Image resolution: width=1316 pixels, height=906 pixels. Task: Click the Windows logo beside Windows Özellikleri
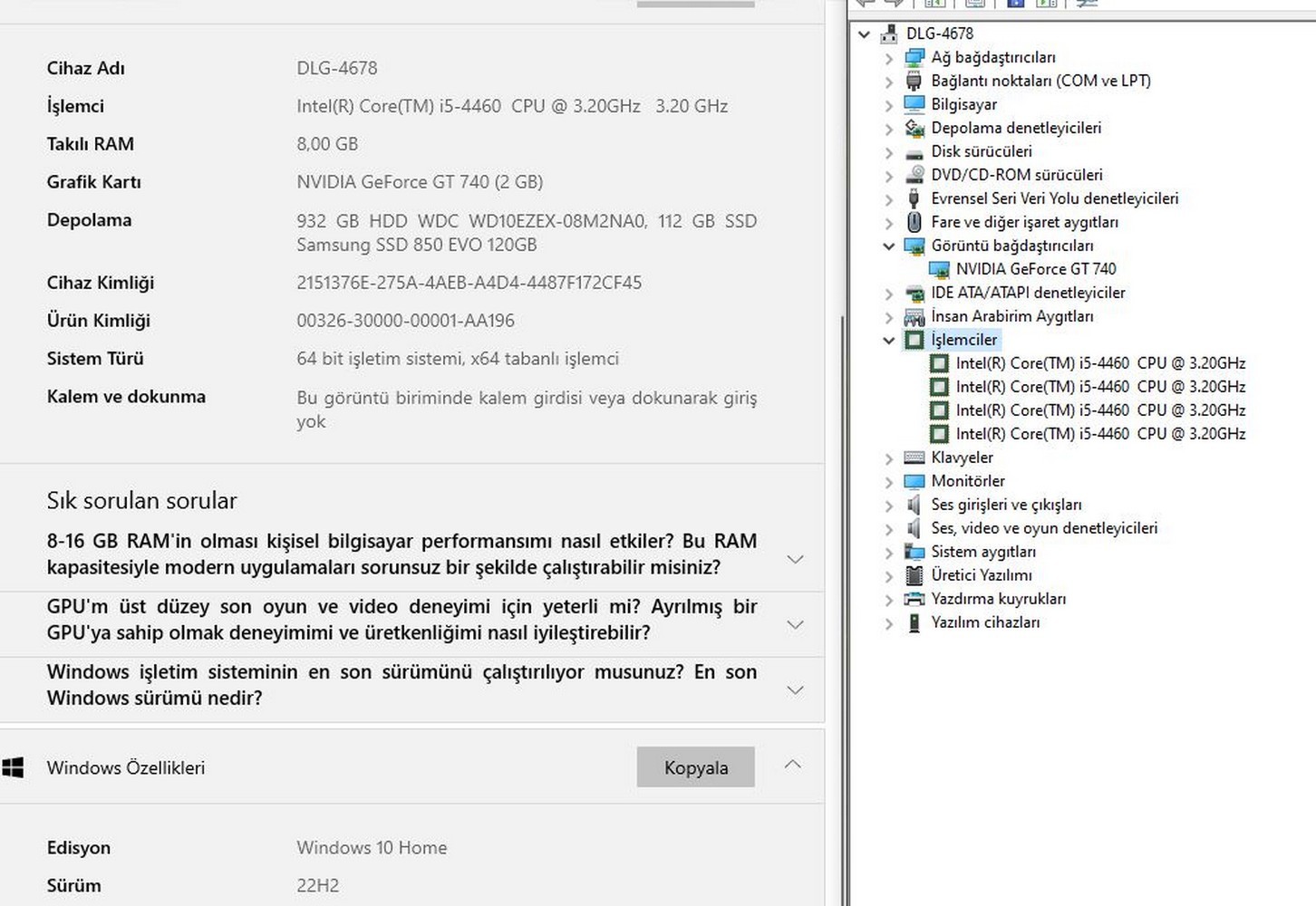(x=13, y=768)
